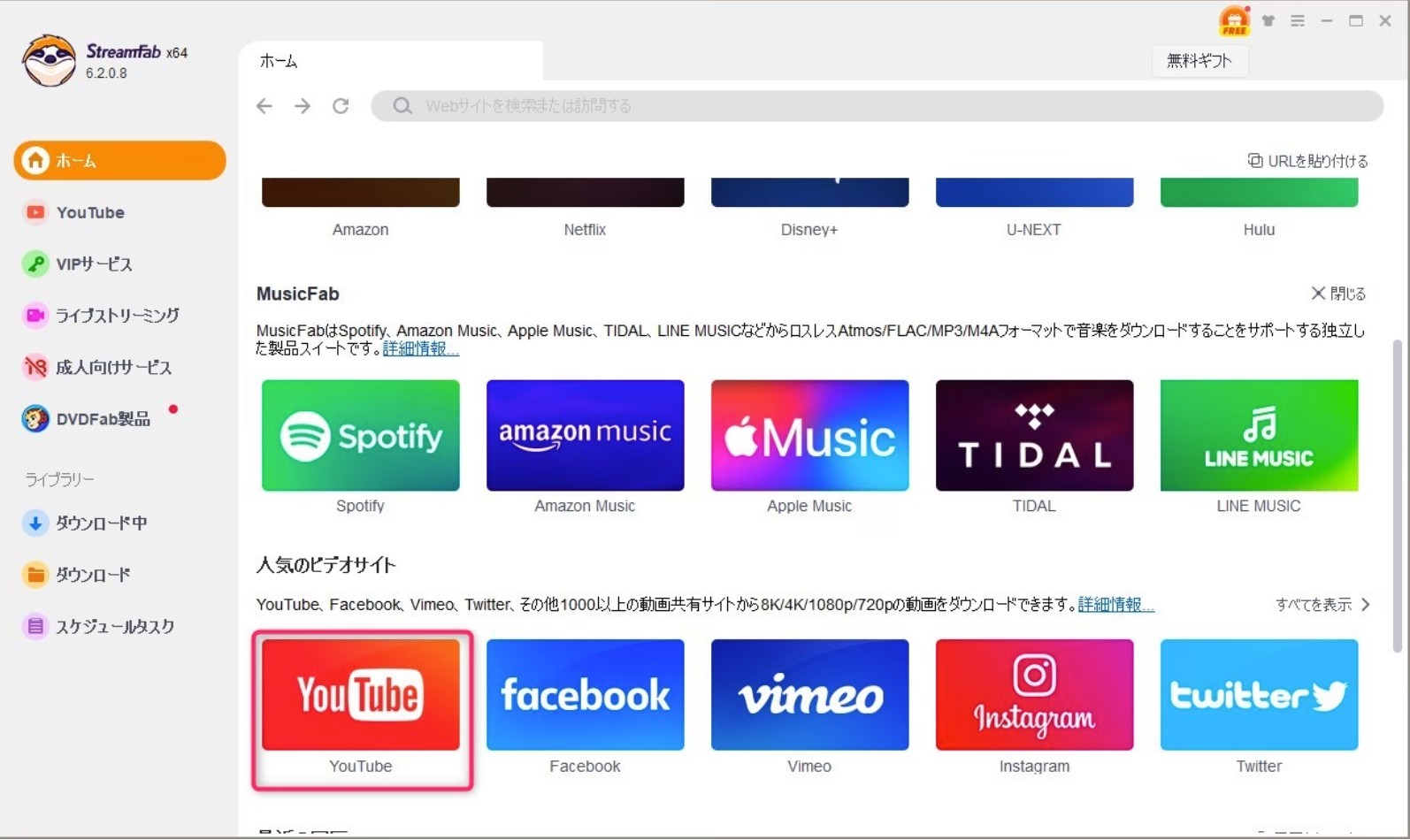The width and height of the screenshot is (1410, 840).
Task: Click the 無料ギフト button
Action: pyautogui.click(x=1199, y=61)
